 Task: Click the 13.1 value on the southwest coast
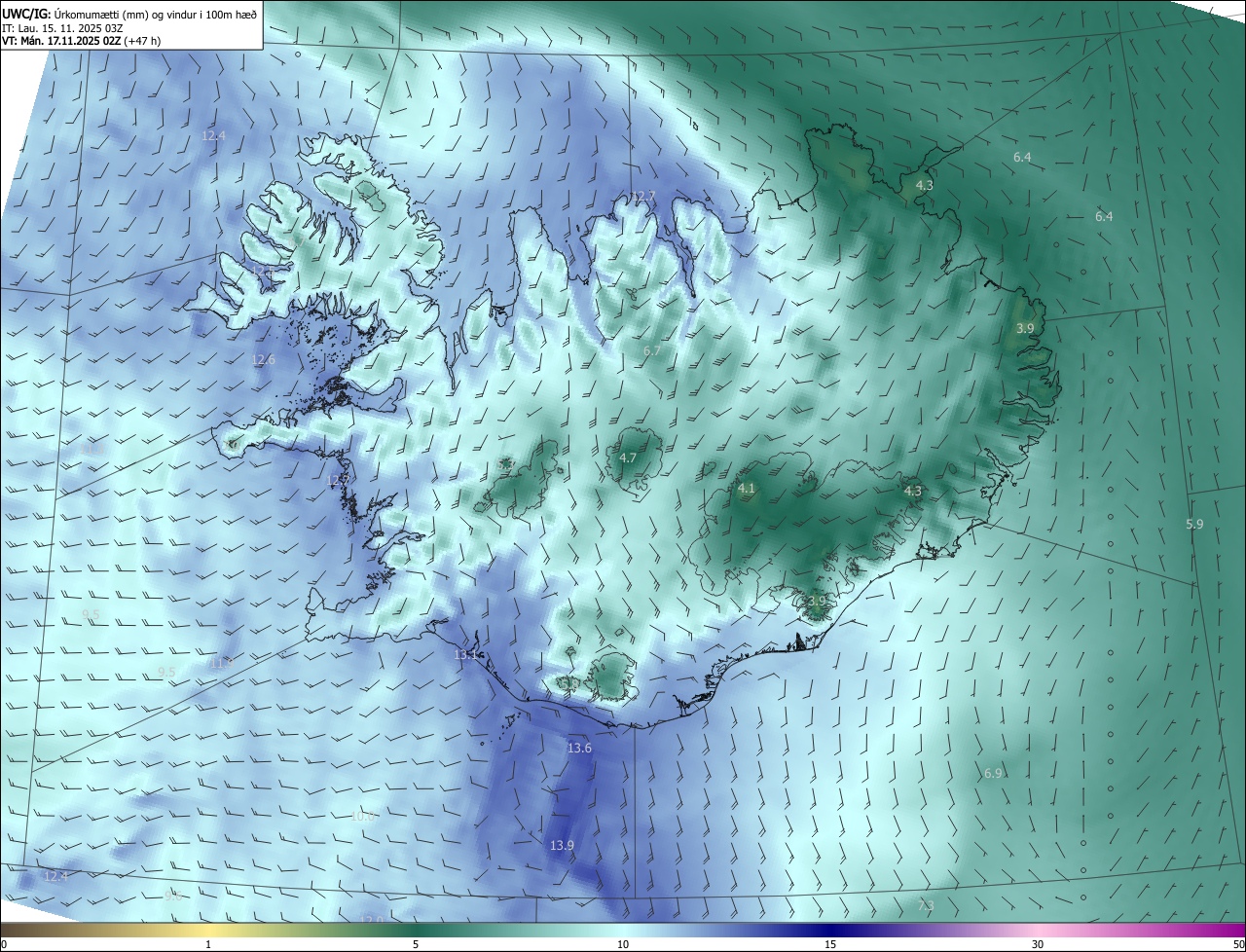click(x=465, y=654)
